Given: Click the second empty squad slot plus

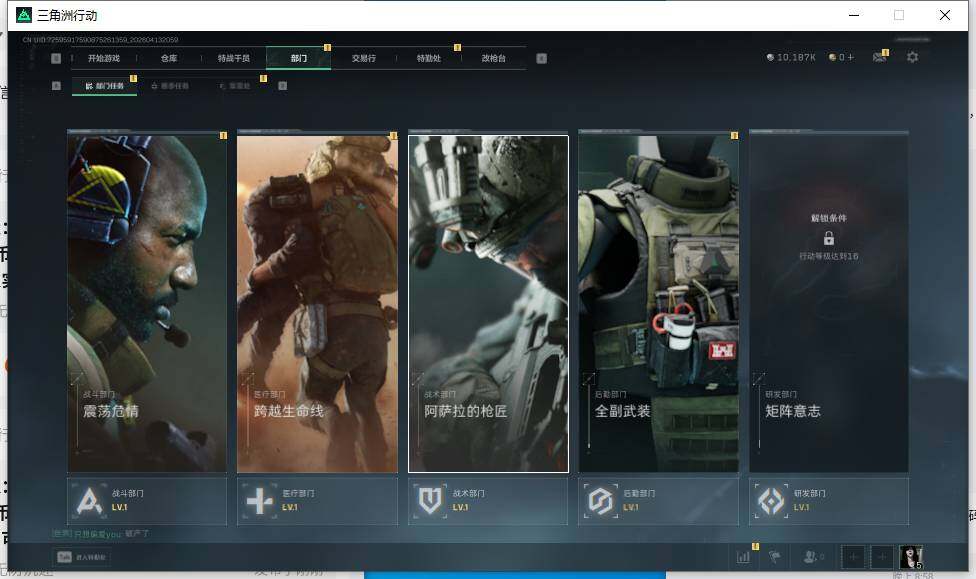Looking at the screenshot, I should coord(882,557).
